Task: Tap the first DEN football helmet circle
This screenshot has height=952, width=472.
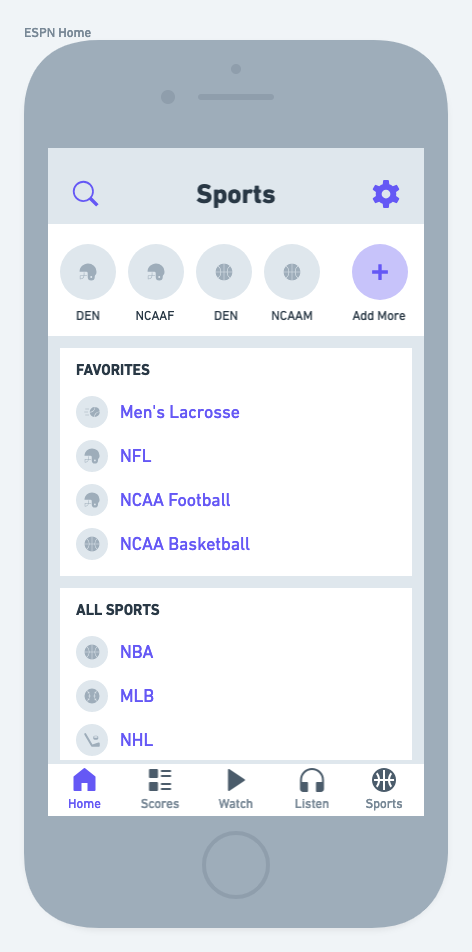Action: point(88,272)
